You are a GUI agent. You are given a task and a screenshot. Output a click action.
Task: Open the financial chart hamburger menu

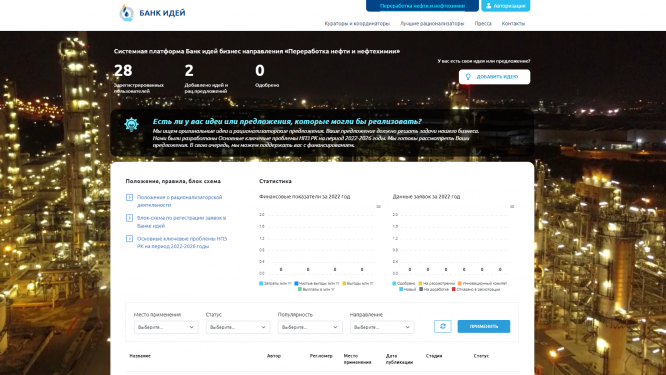click(x=378, y=207)
